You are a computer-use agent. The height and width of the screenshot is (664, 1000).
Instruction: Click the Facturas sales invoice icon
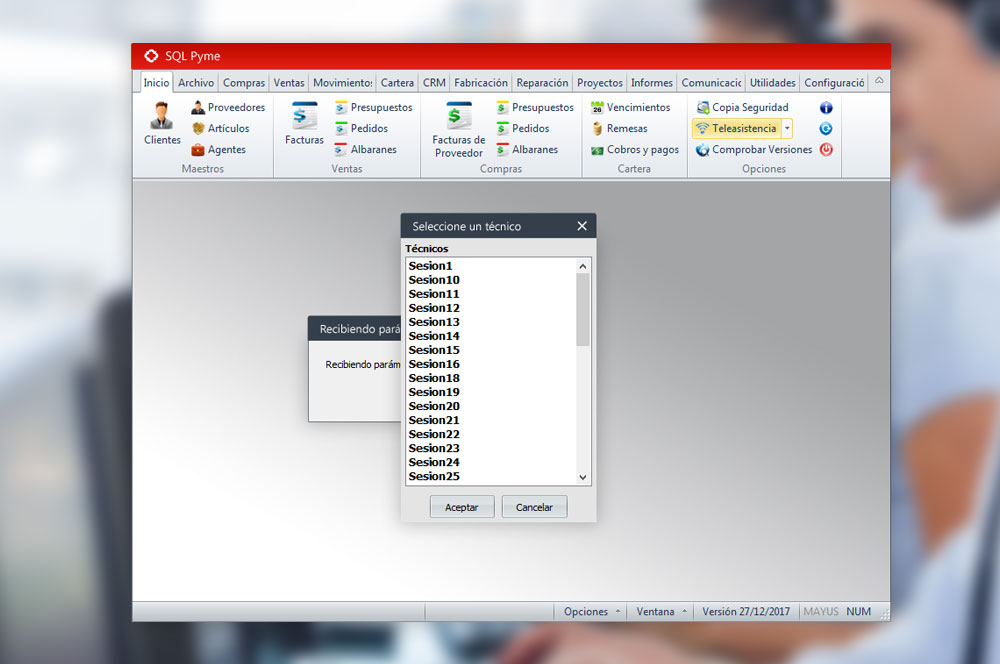pyautogui.click(x=304, y=117)
